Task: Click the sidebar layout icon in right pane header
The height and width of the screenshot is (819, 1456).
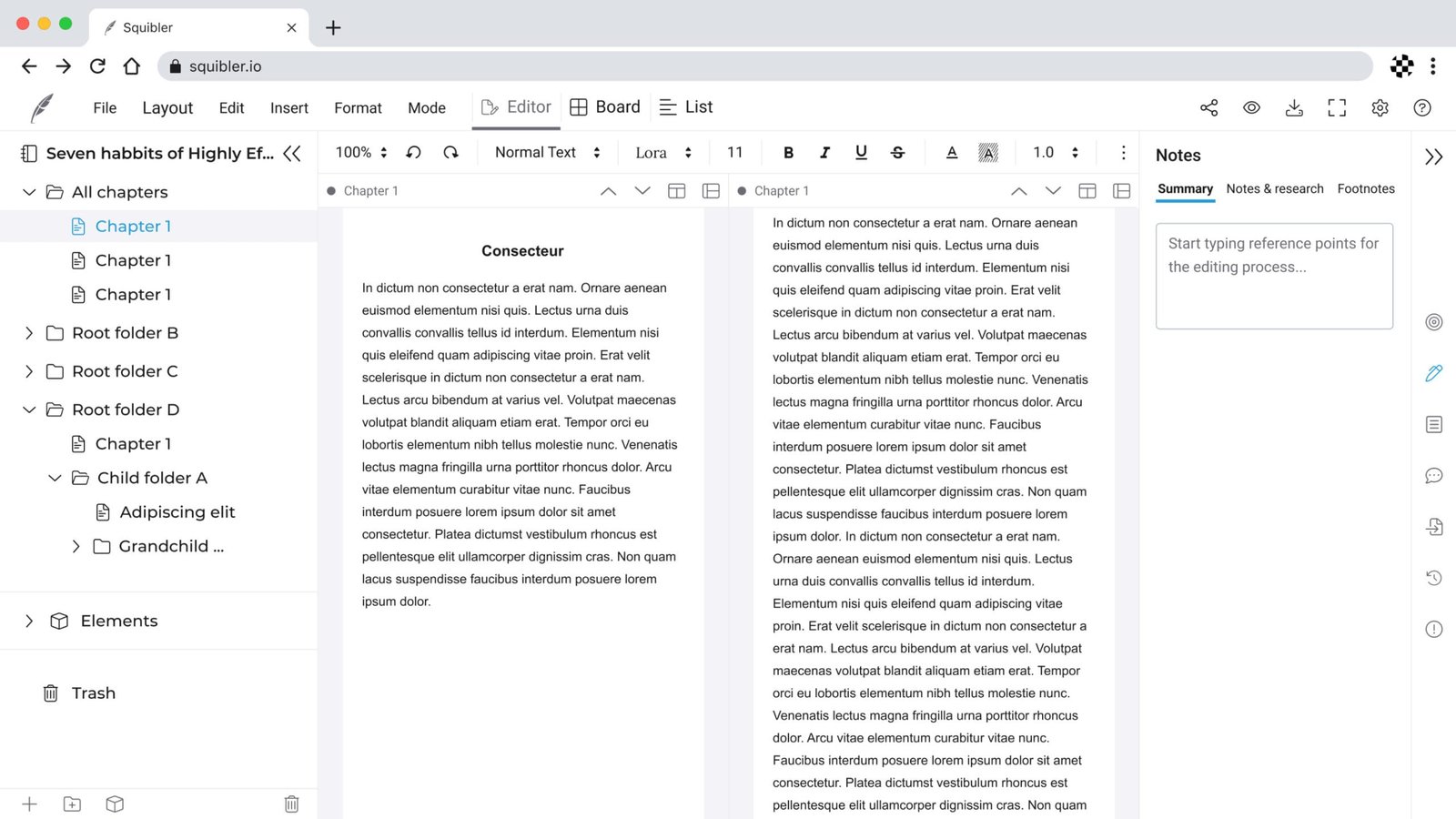Action: 1122,190
